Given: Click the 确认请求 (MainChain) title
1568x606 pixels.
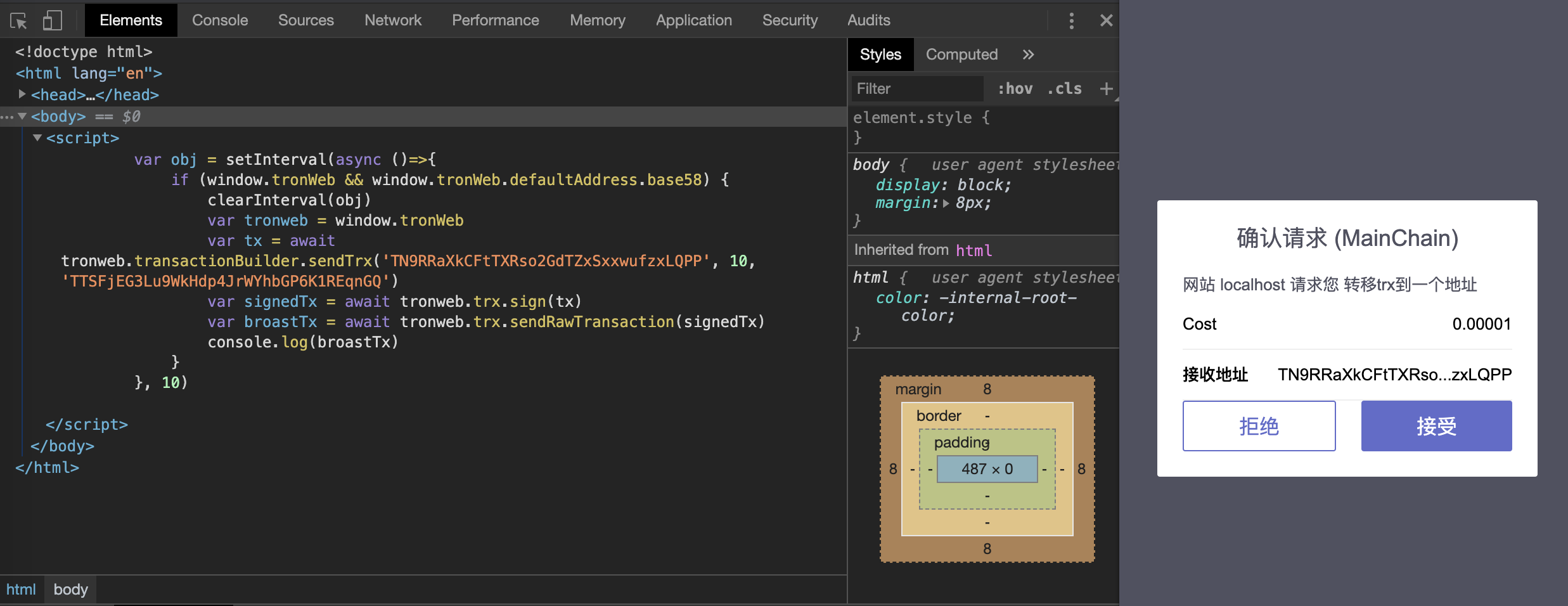Looking at the screenshot, I should 1347,238.
